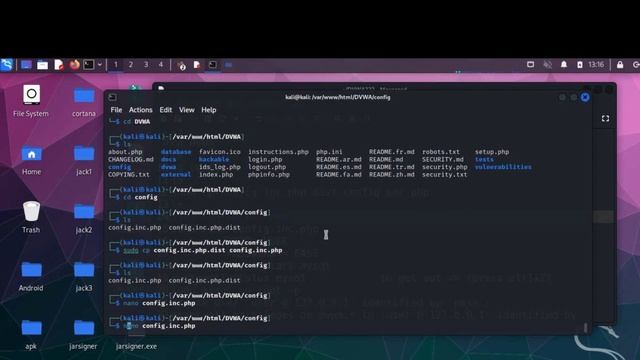Click the last 'nano config.inc.php' command line
Image resolution: width=640 pixels, height=360 pixels.
coord(159,326)
